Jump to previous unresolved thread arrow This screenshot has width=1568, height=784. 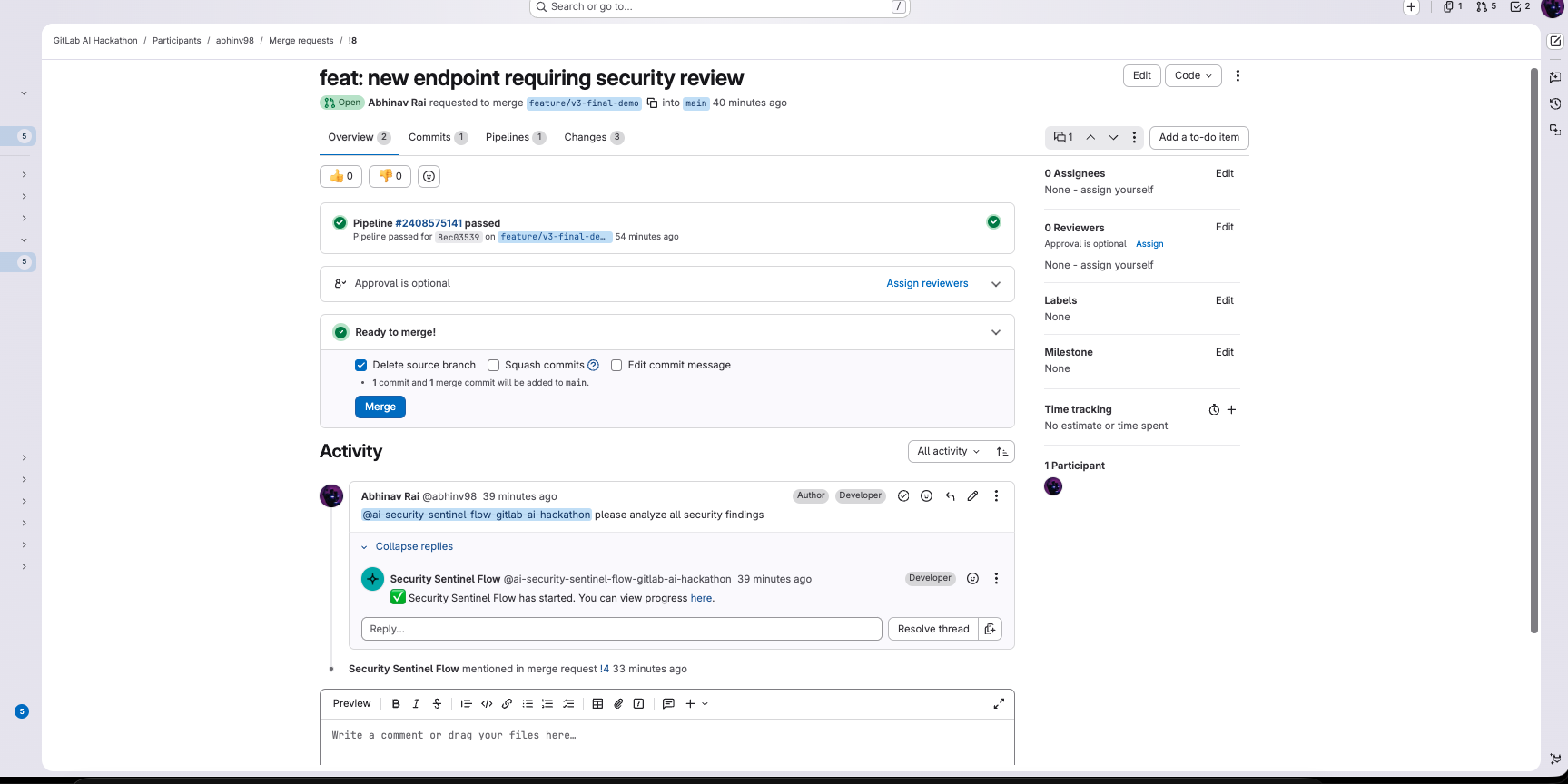click(1090, 137)
